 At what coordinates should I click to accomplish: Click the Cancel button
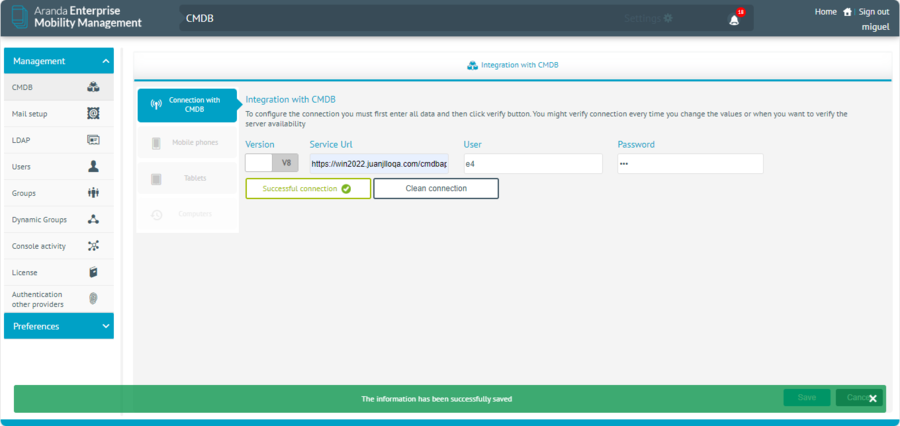pos(859,397)
